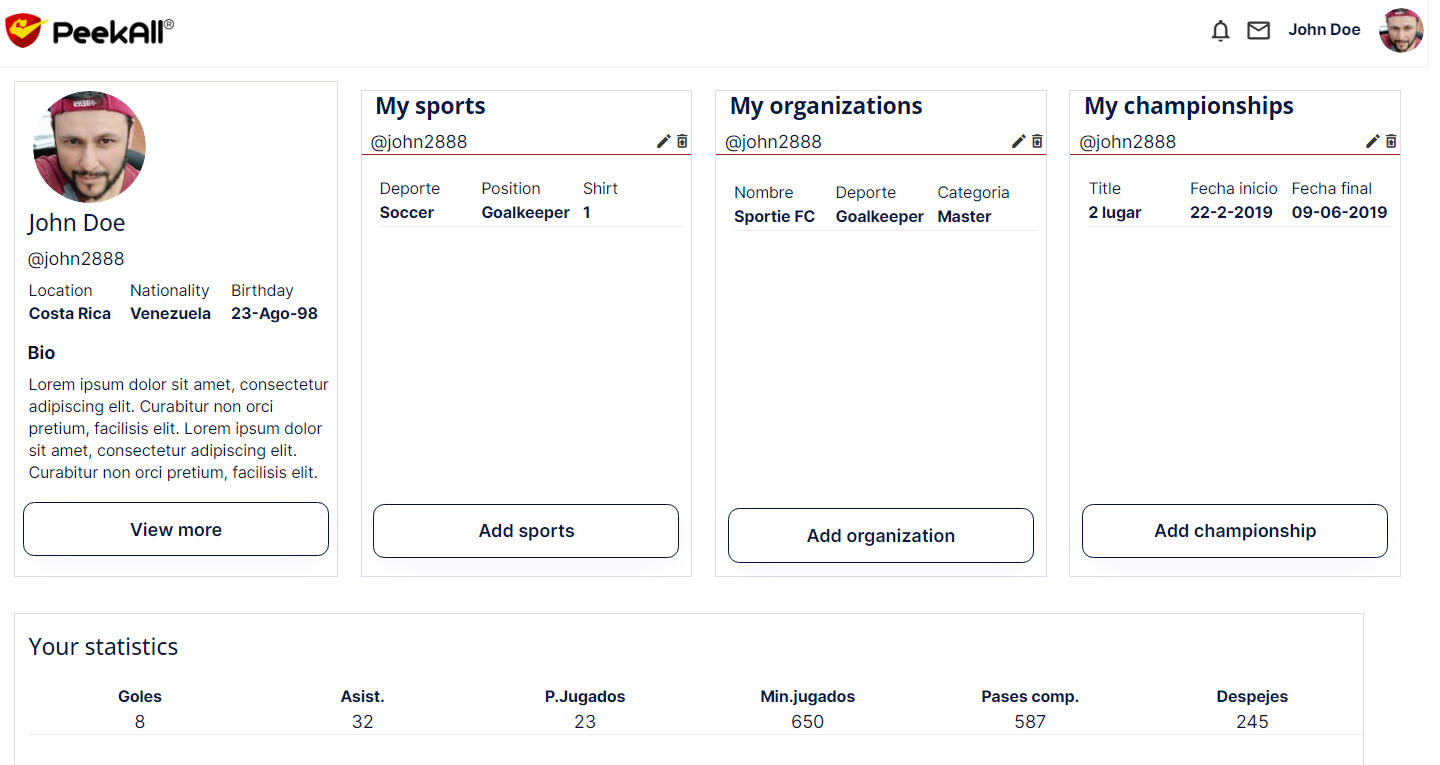Image resolution: width=1440 pixels, height=765 pixels.
Task: Edit My championships with pencil icon
Action: (x=1372, y=142)
